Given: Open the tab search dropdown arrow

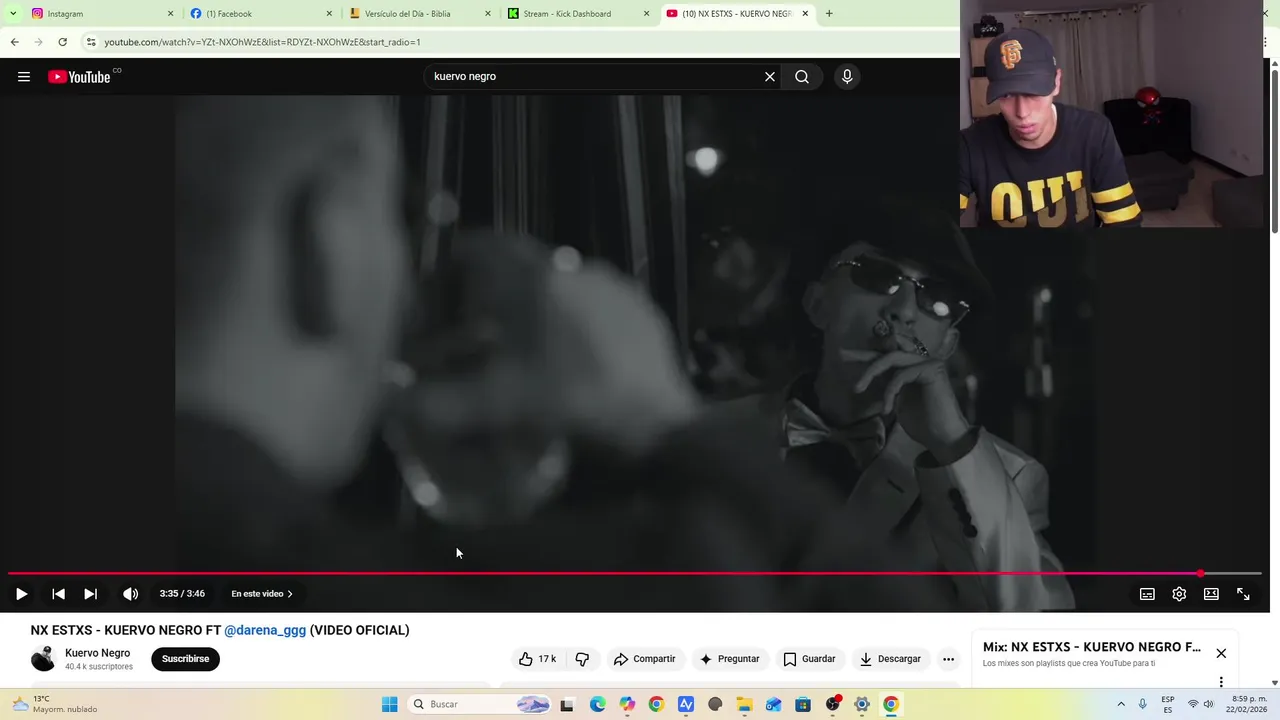Looking at the screenshot, I should tap(13, 14).
